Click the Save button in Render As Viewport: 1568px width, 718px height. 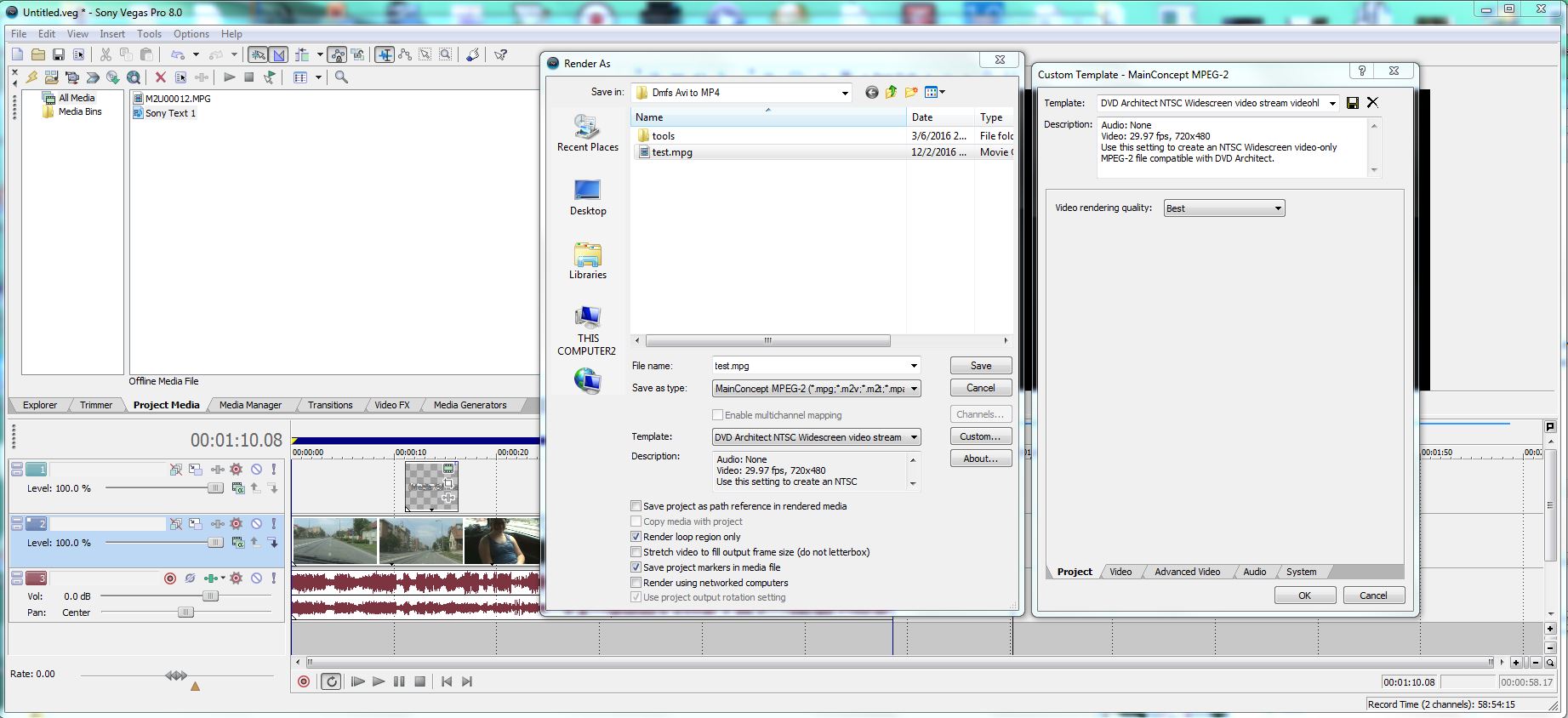click(x=981, y=366)
